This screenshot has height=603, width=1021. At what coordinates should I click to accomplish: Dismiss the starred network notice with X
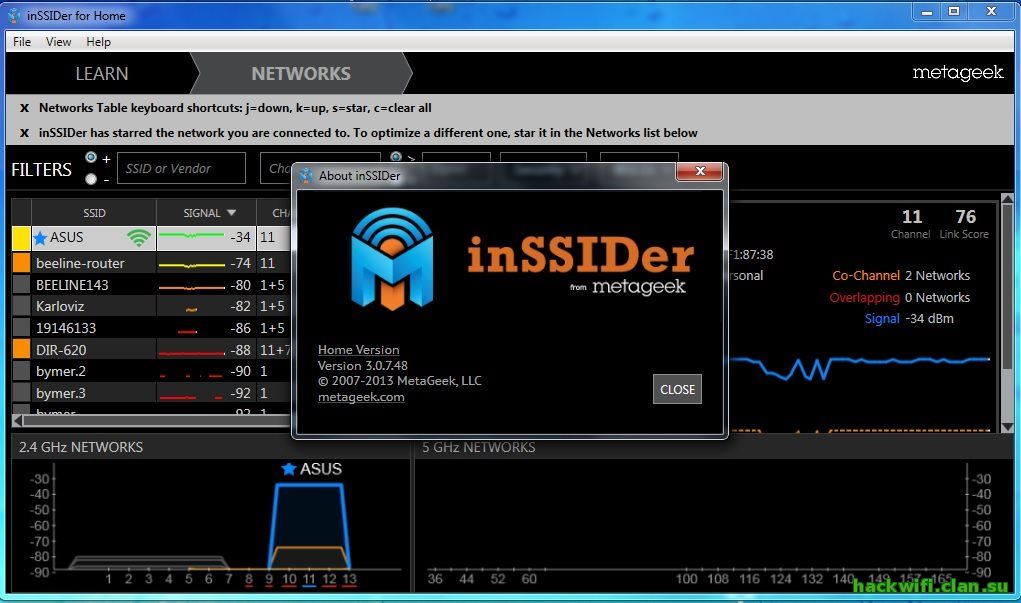pyautogui.click(x=24, y=133)
